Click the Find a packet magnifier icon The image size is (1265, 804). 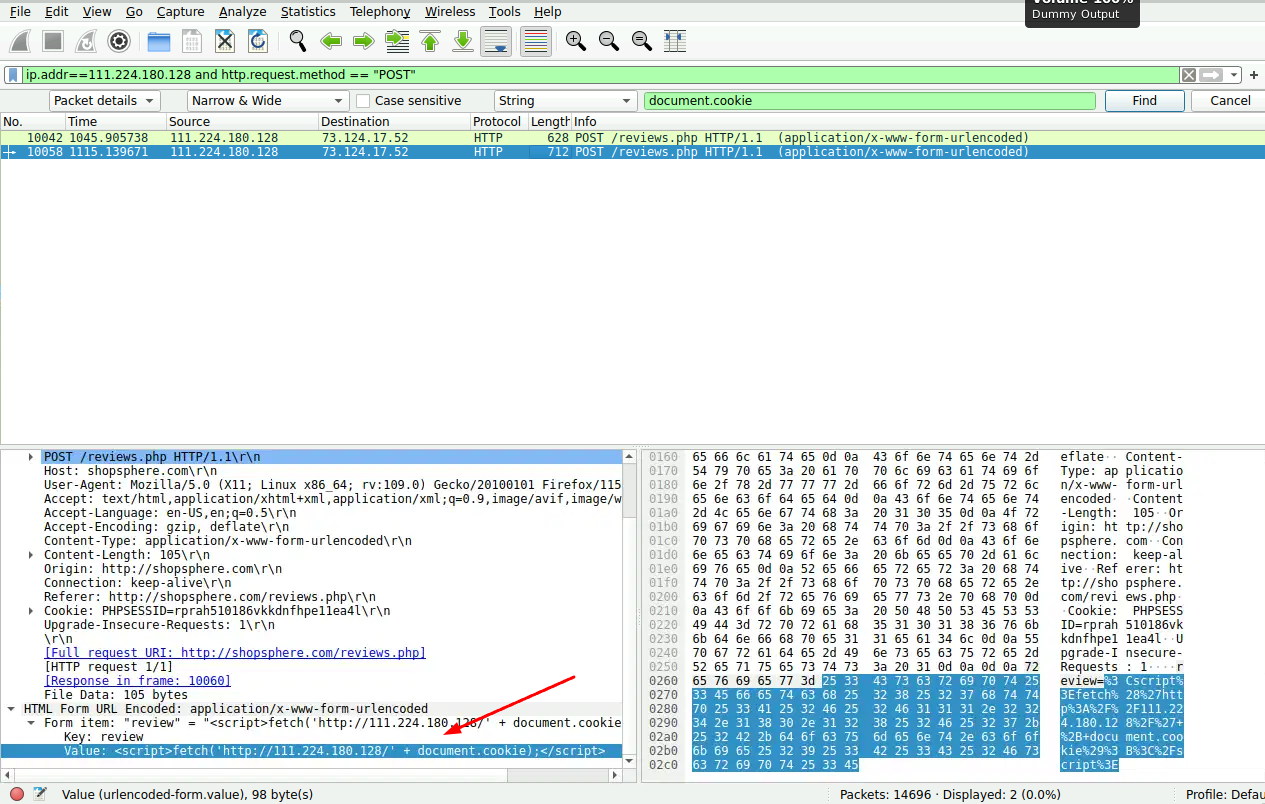[x=297, y=41]
